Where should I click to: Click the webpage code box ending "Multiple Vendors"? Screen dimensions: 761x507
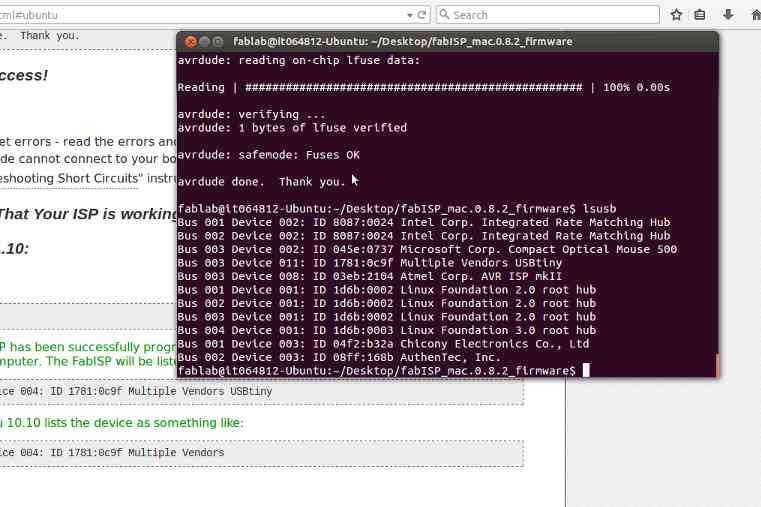[x=262, y=453]
